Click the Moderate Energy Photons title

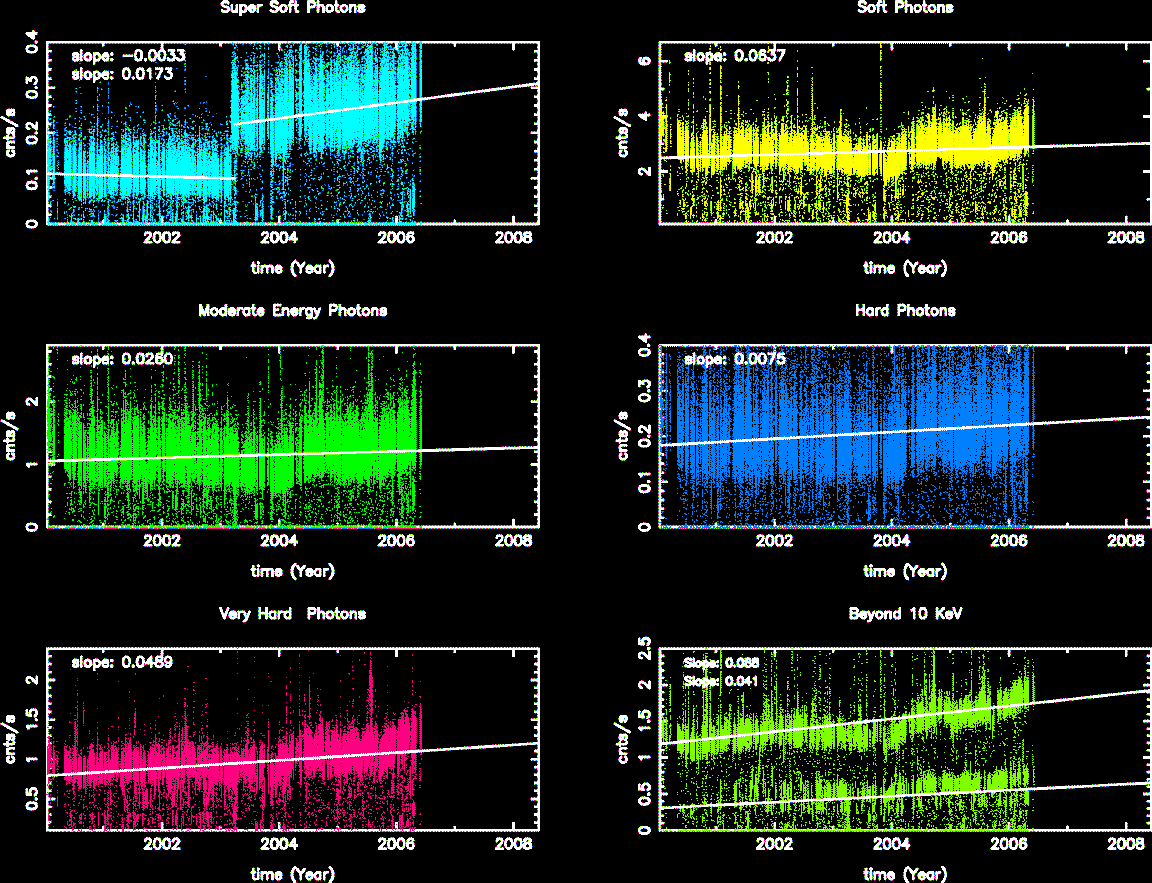pos(292,311)
